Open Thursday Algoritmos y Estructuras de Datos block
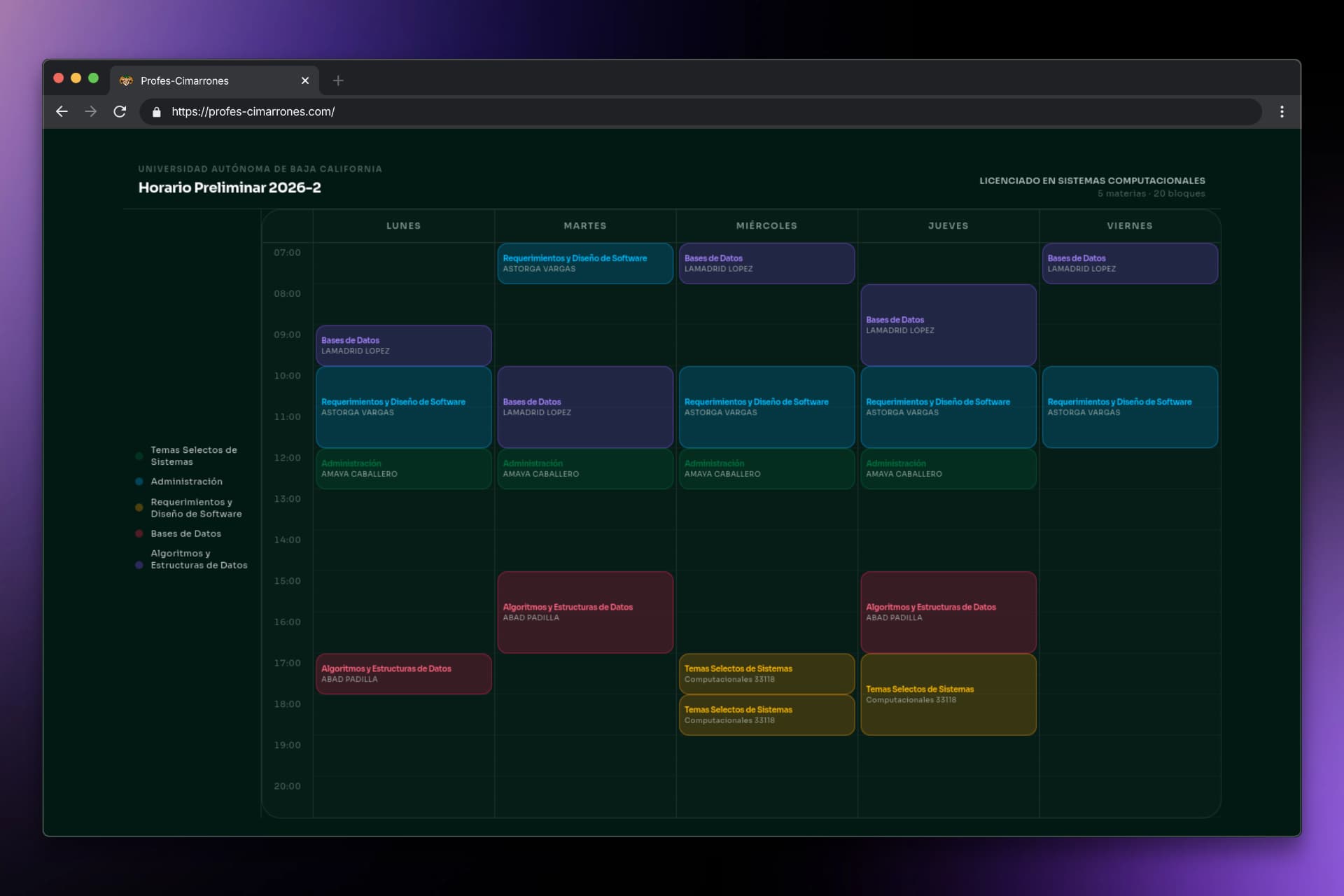Image resolution: width=1344 pixels, height=896 pixels. (948, 612)
